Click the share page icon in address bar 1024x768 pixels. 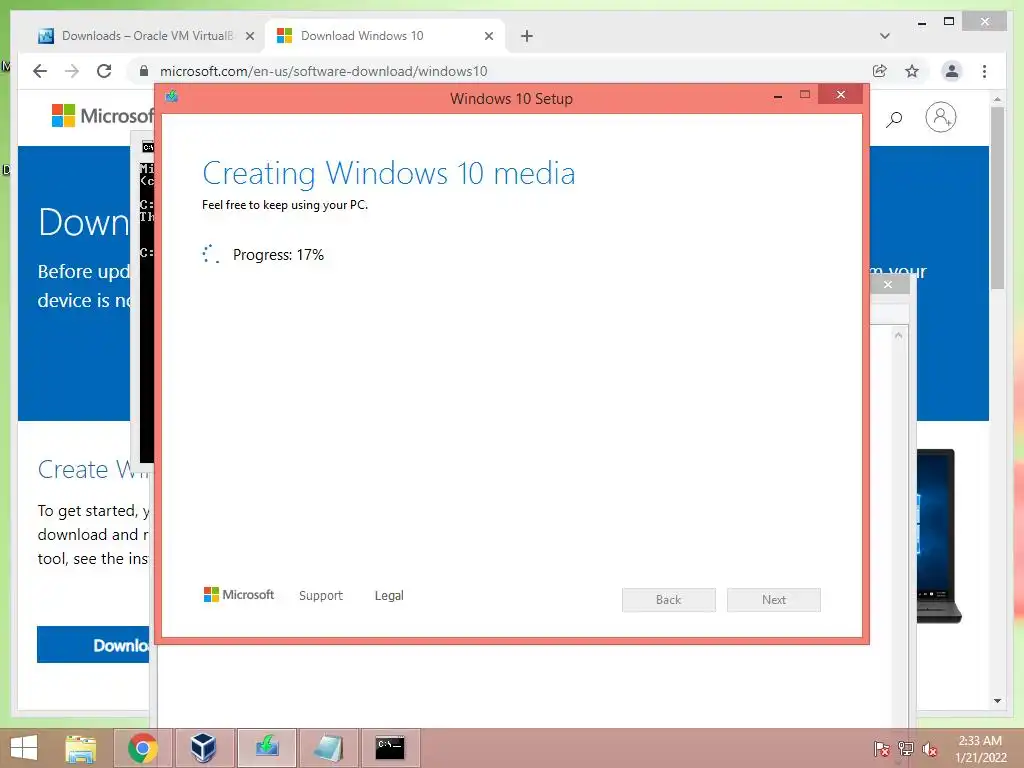pyautogui.click(x=880, y=71)
